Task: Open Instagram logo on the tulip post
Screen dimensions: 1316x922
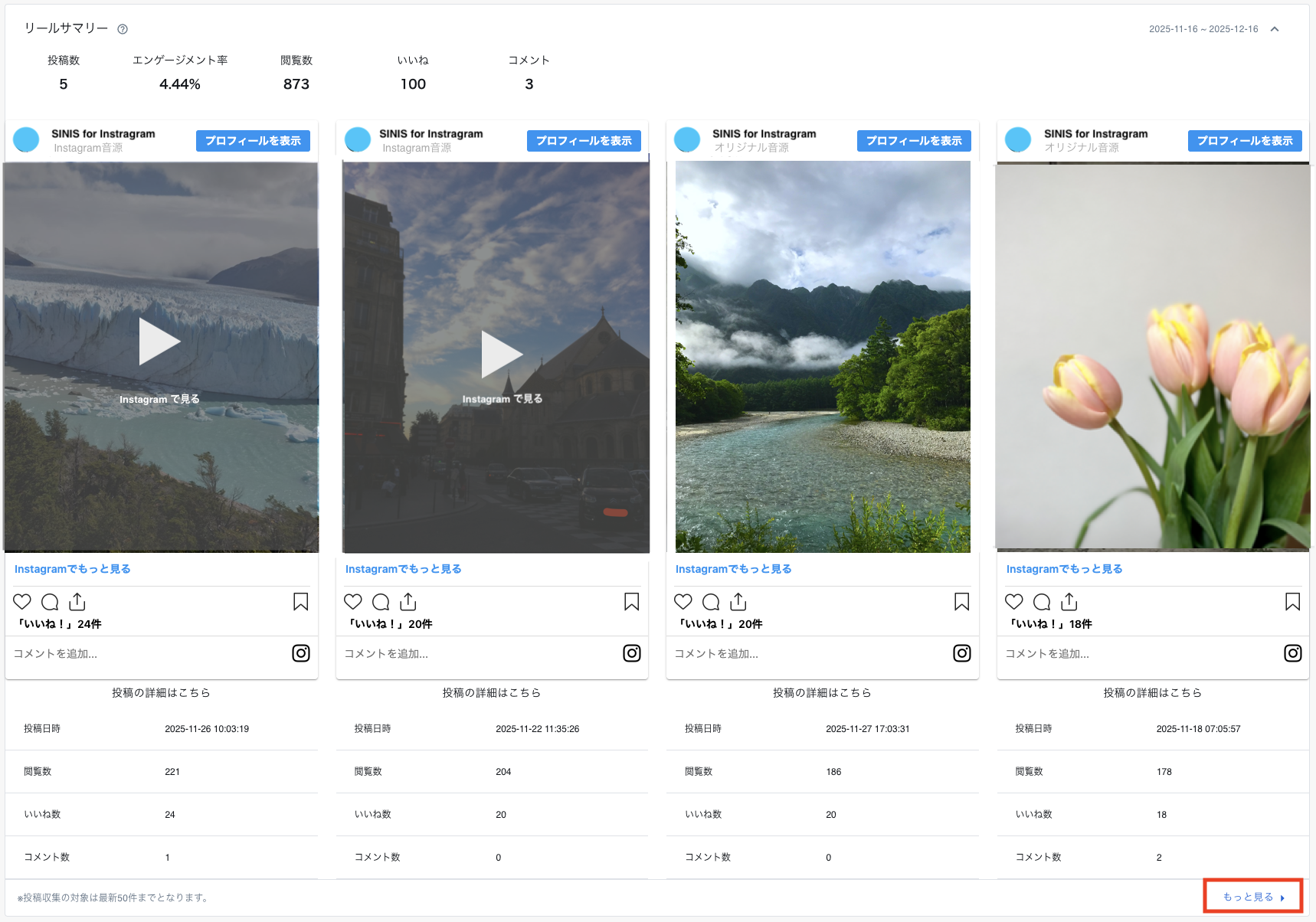Action: pos(1292,653)
